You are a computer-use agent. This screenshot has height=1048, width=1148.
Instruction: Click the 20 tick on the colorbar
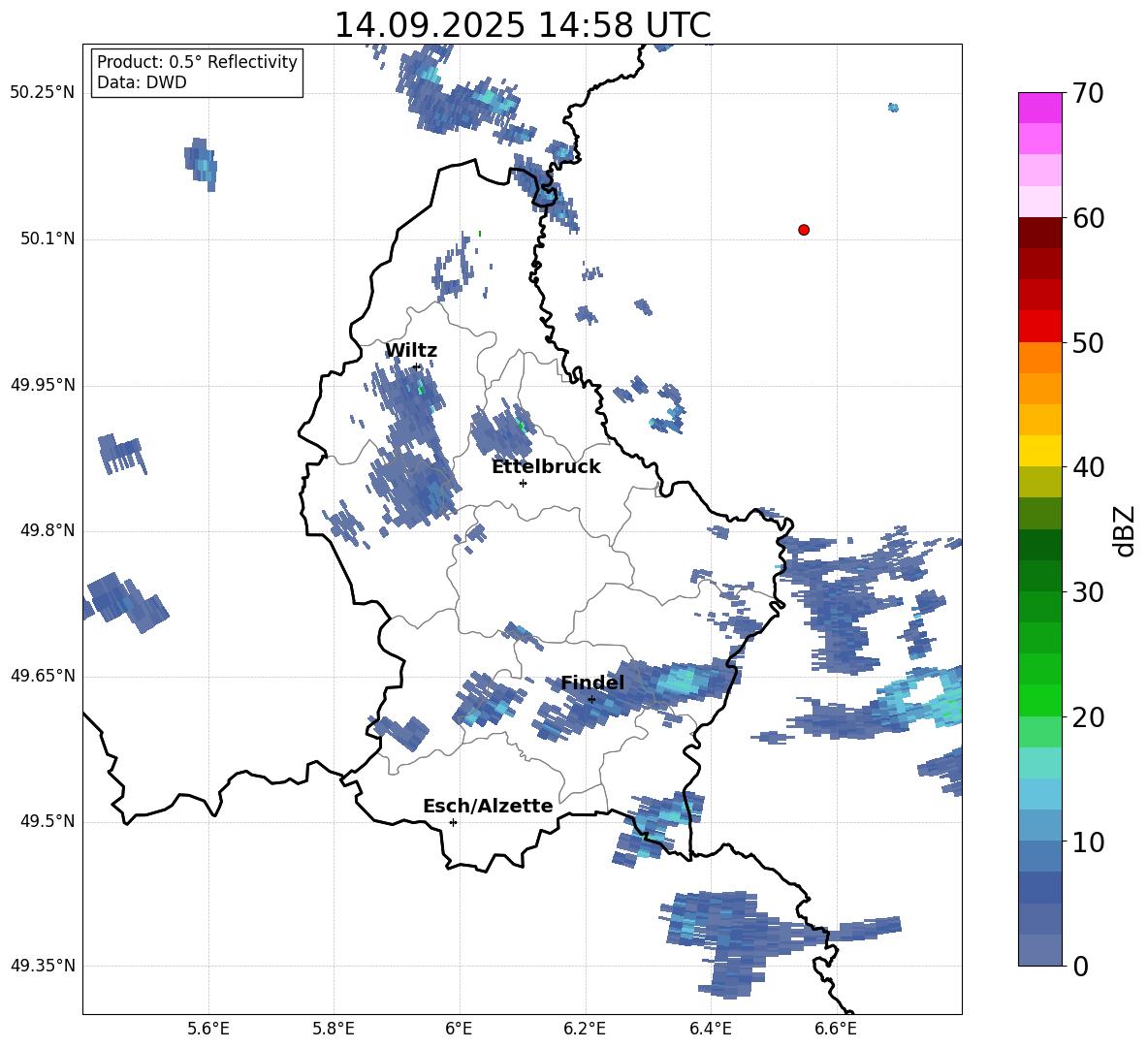[1088, 717]
